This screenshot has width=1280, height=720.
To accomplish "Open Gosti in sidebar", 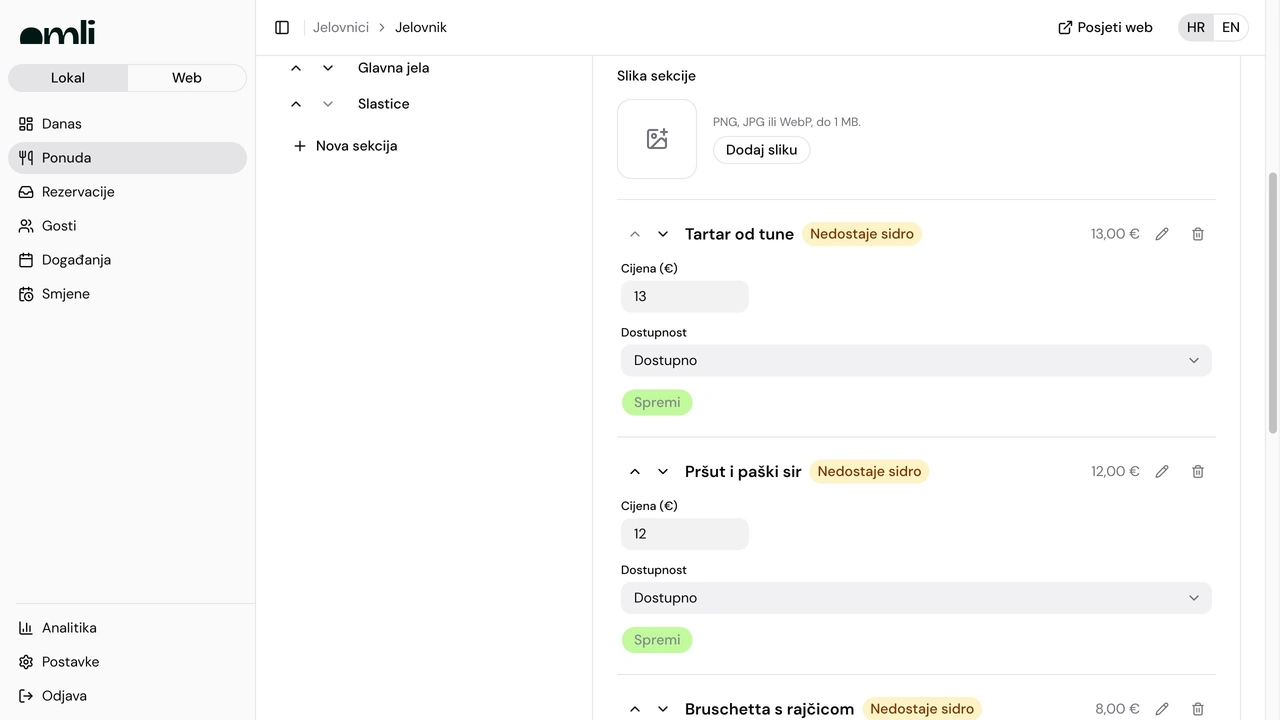I will tap(127, 226).
